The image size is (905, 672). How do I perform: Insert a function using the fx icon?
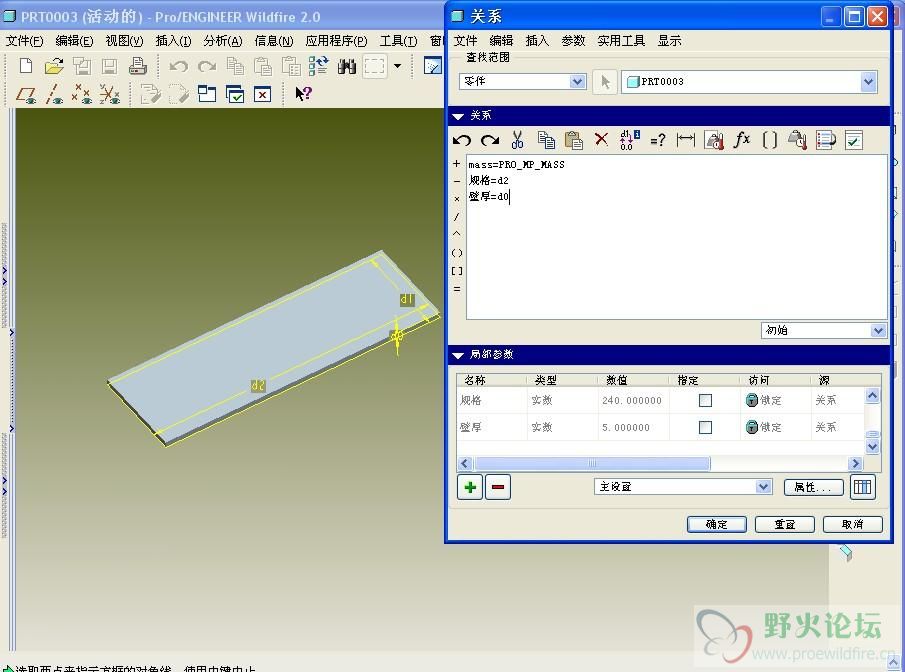(742, 140)
